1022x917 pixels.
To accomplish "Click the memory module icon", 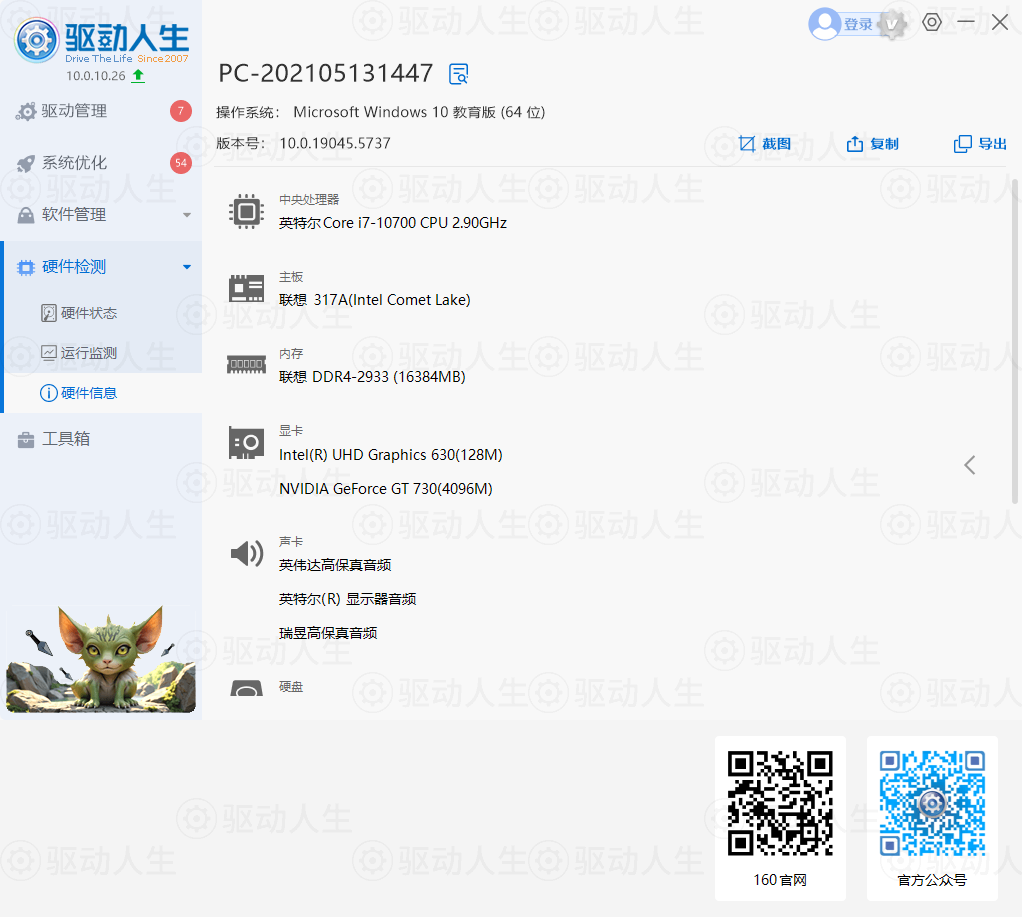I will point(246,366).
